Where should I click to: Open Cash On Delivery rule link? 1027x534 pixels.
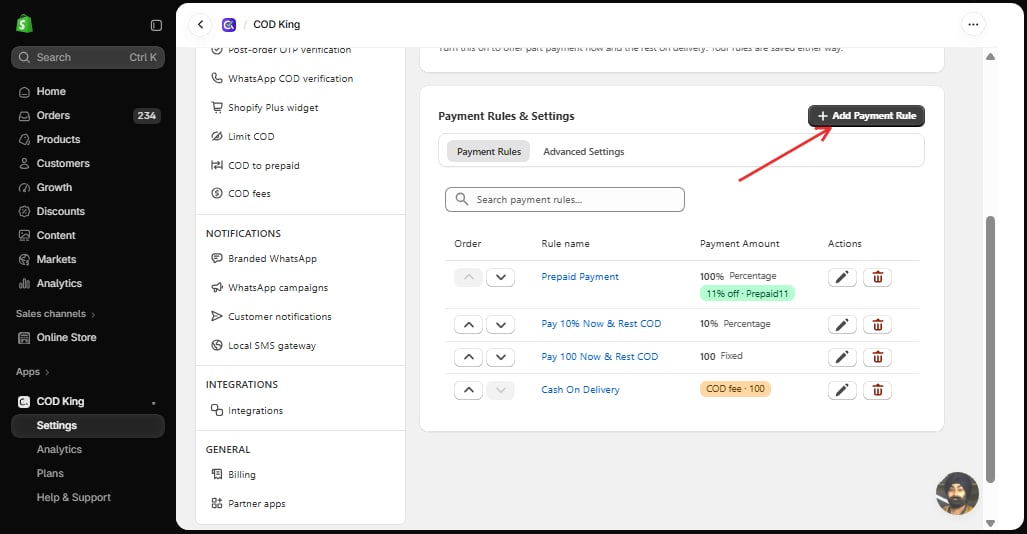(x=580, y=389)
